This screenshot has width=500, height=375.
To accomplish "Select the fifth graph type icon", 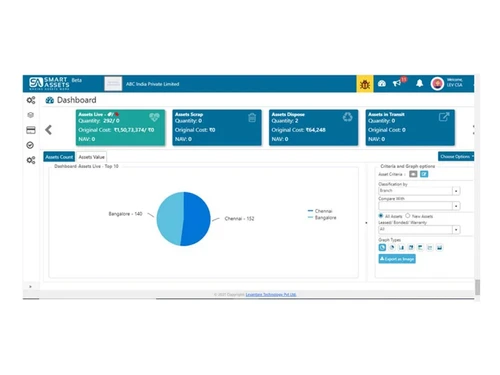I will tap(420, 247).
